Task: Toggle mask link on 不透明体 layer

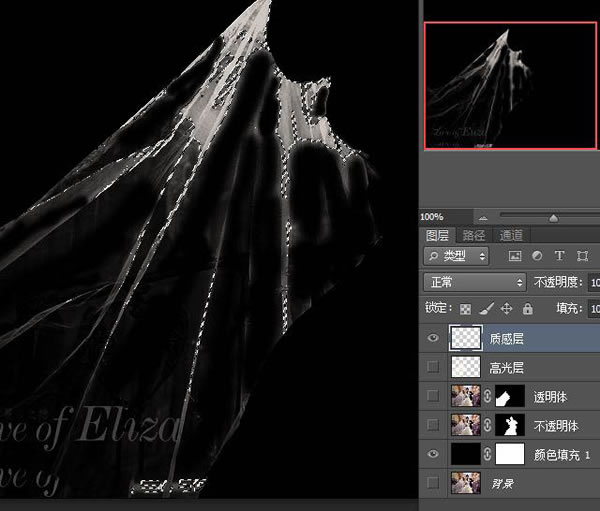Action: coord(488,425)
